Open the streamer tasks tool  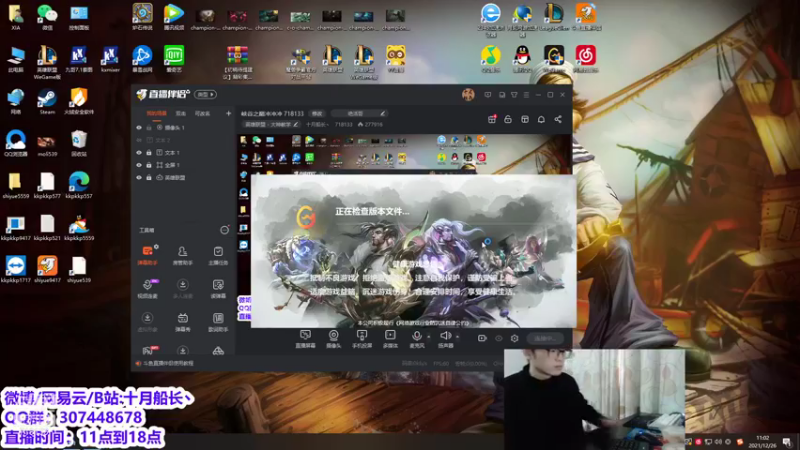218,254
